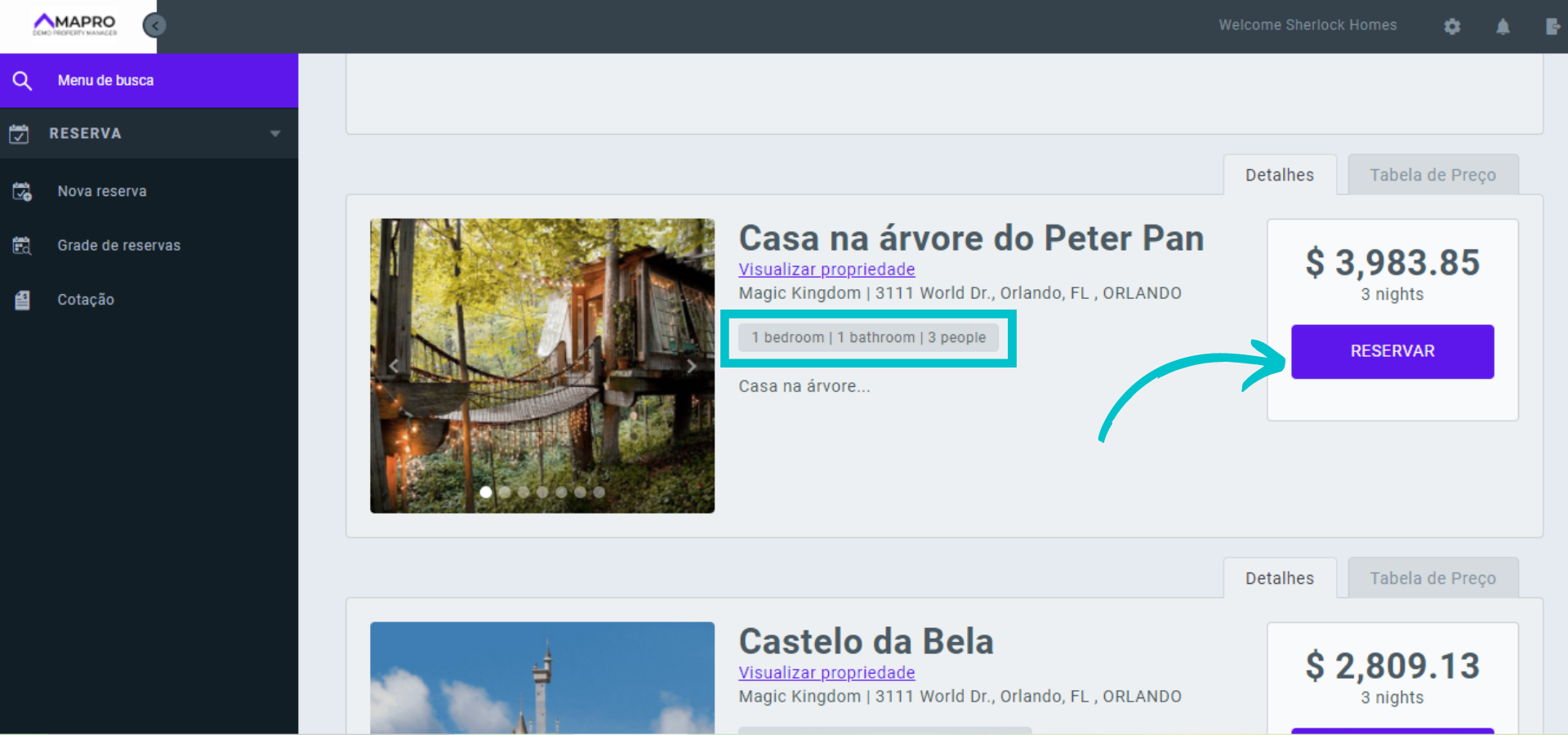Open Visualizar propriedade link for Peter Pan house
This screenshot has width=1568, height=735.
tap(826, 269)
